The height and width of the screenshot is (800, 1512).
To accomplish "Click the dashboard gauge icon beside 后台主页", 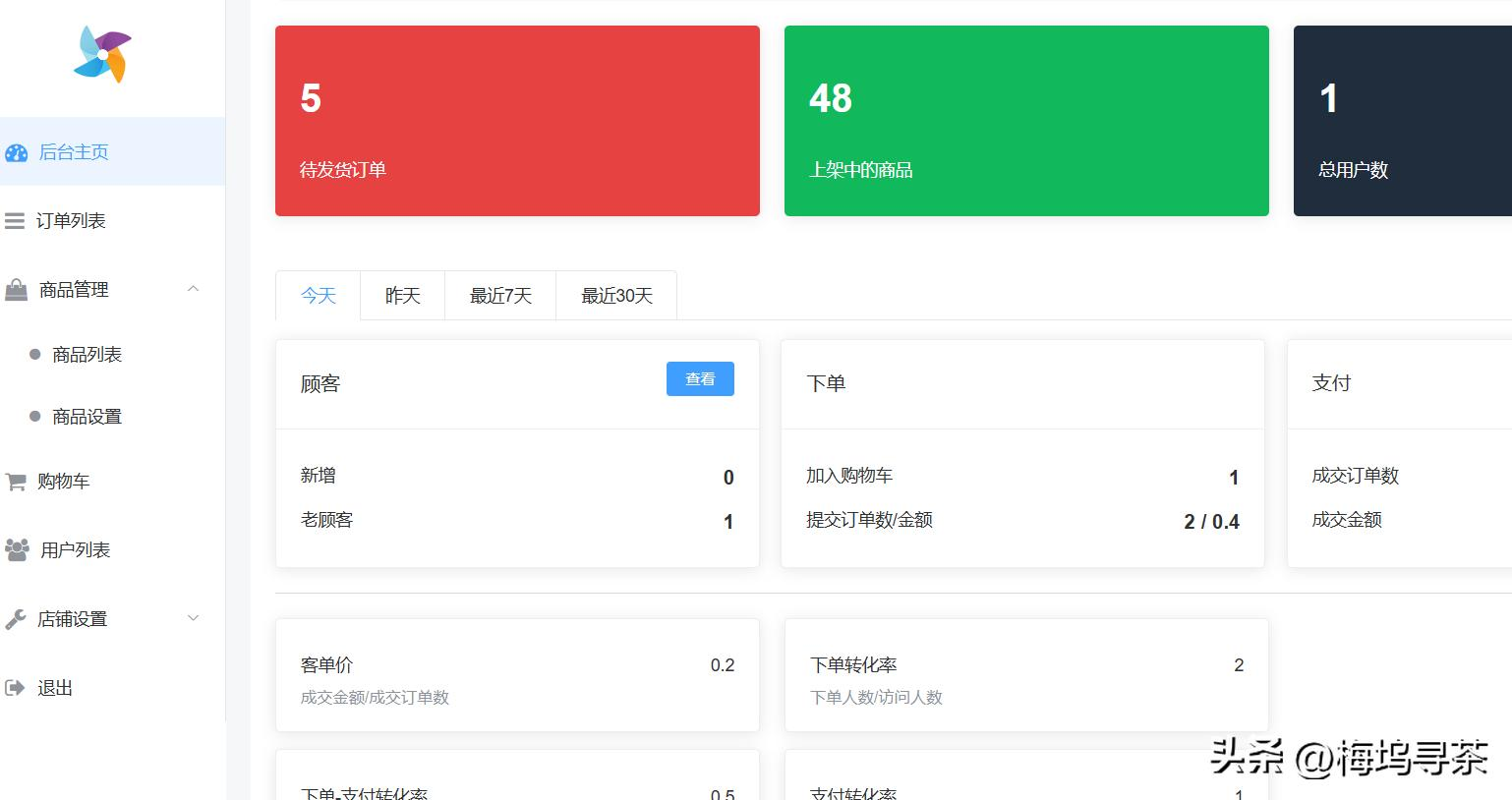I will (x=17, y=152).
